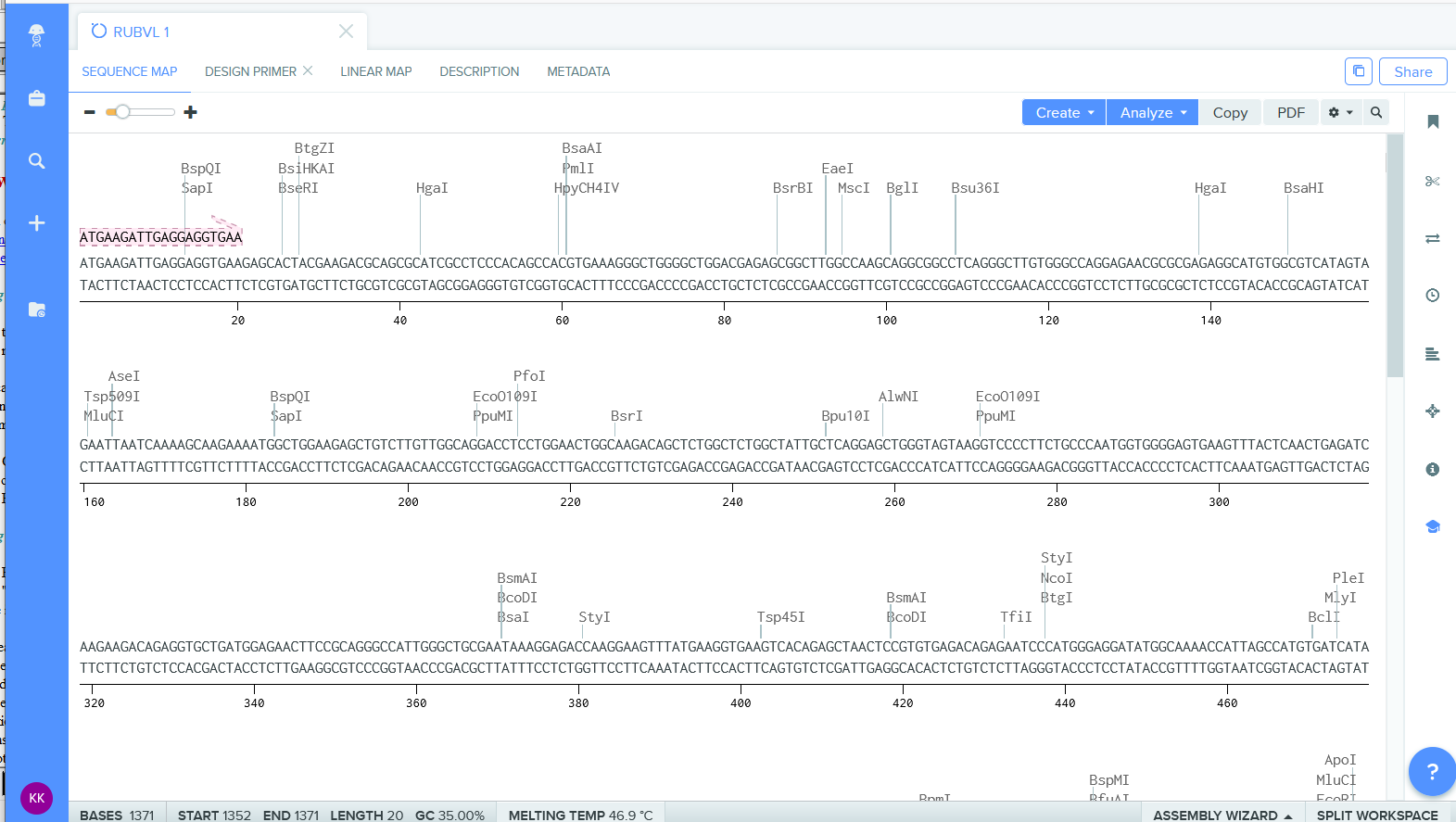Open the alignments panel icon
This screenshot has height=822, width=1456.
click(1432, 354)
